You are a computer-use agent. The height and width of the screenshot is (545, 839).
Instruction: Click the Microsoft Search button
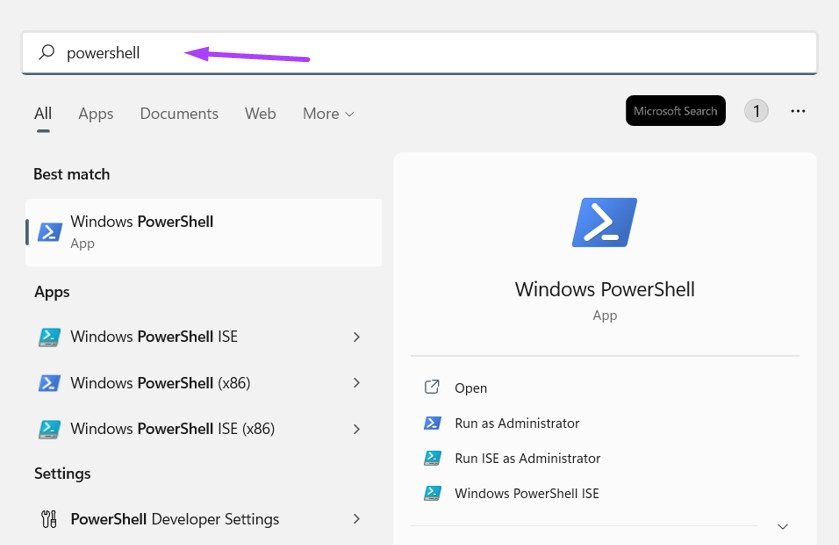(675, 111)
